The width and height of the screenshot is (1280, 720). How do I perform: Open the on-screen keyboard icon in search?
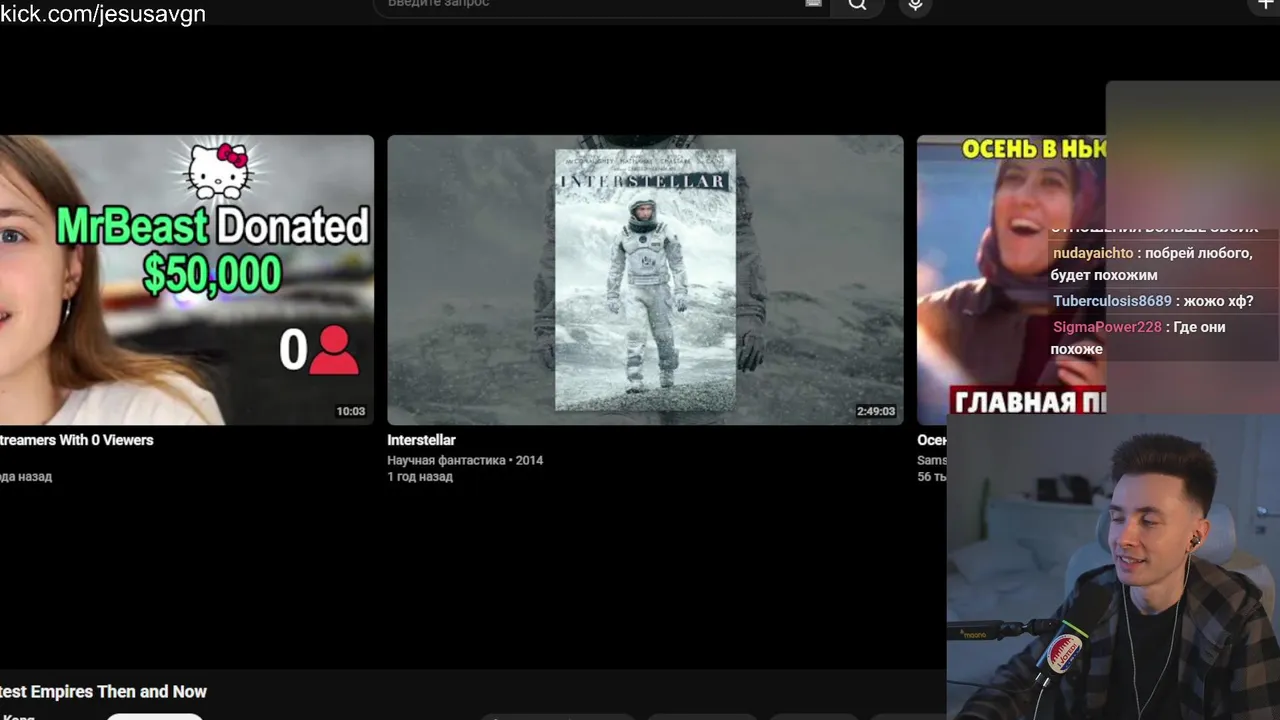click(x=813, y=4)
